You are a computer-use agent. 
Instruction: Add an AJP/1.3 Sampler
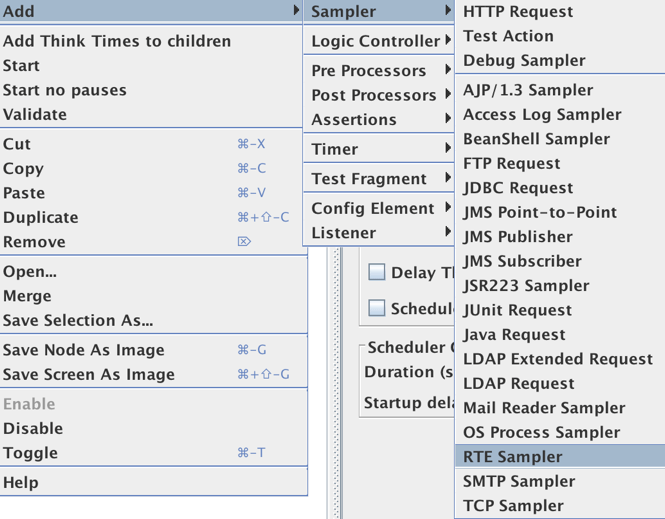560,90
